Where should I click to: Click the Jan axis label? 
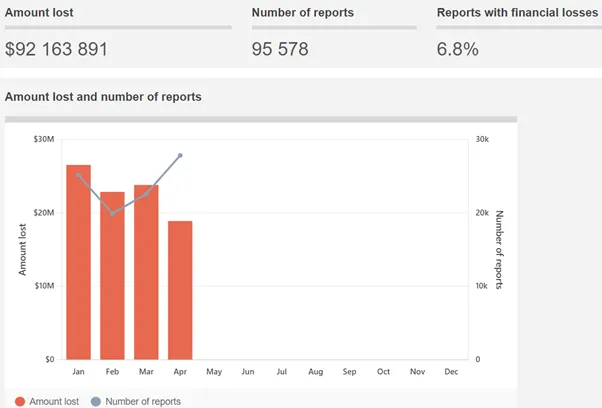click(x=78, y=372)
